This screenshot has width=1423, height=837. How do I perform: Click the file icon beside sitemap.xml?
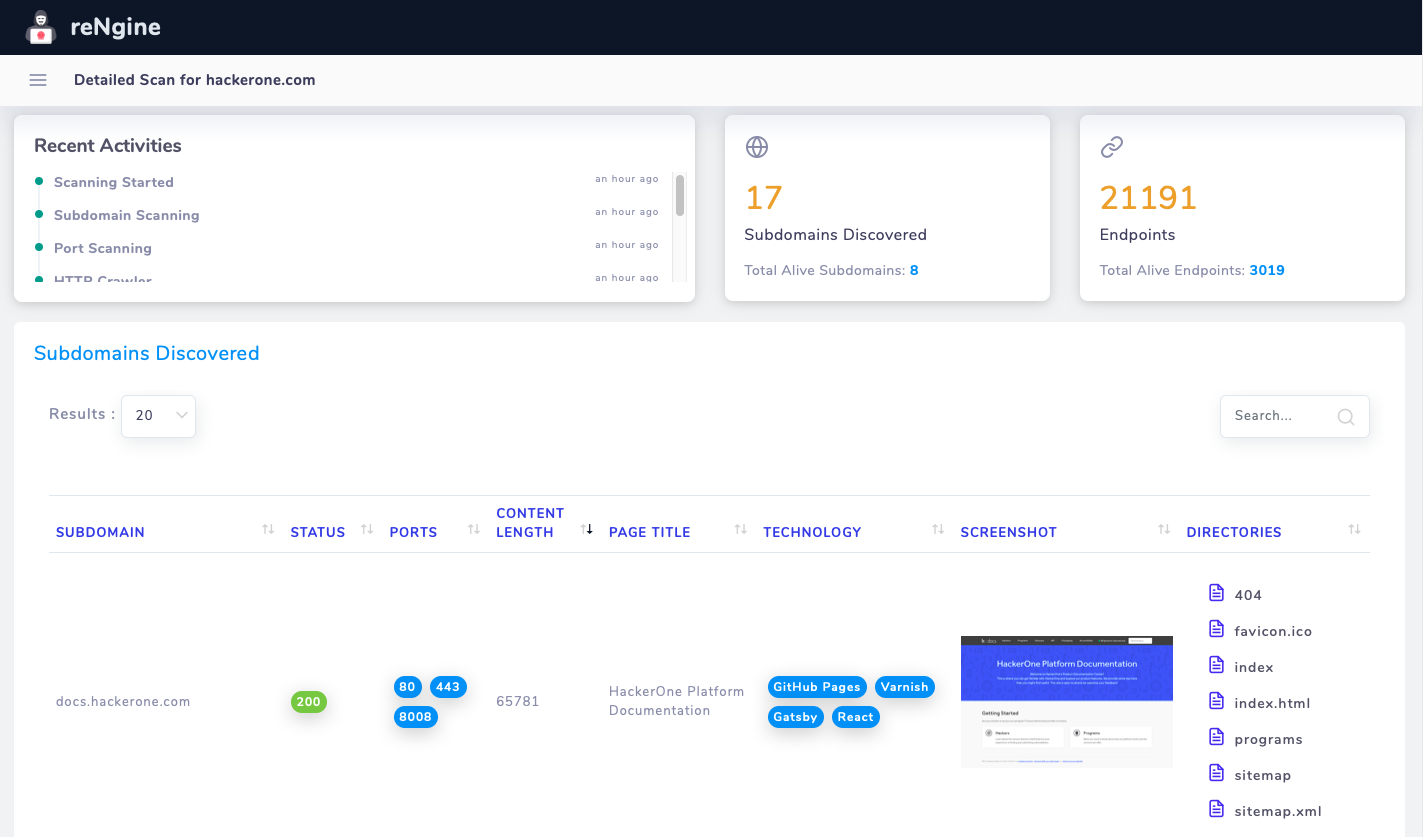pos(1217,809)
